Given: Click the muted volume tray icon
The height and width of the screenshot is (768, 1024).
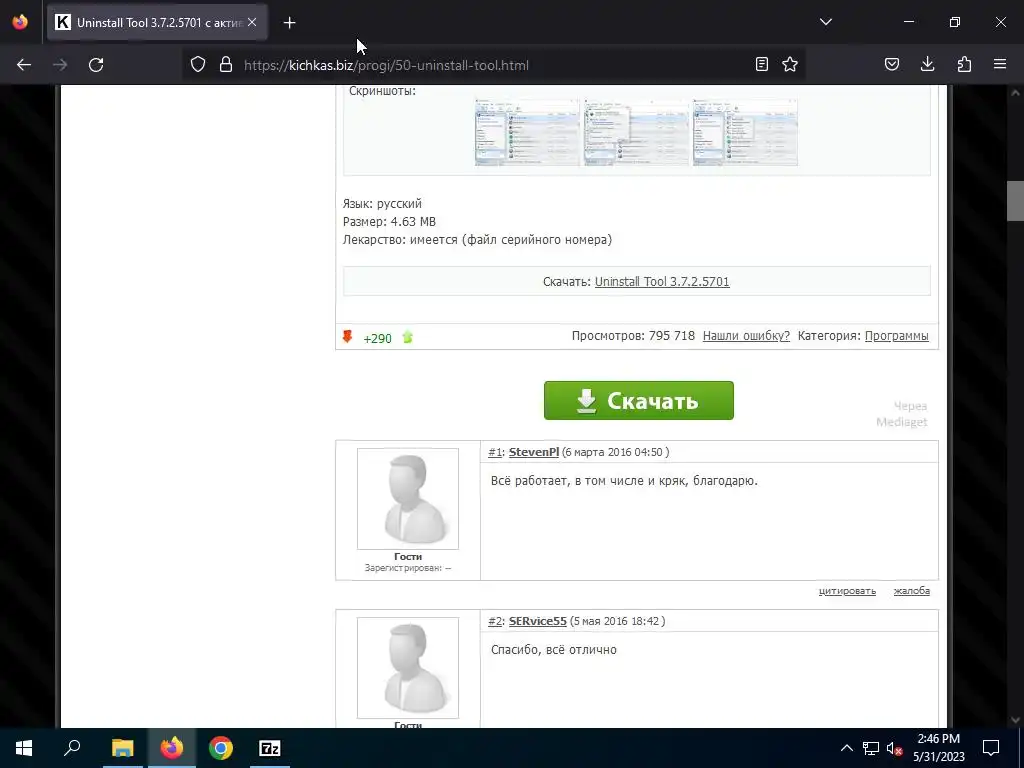Looking at the screenshot, I should pos(894,748).
